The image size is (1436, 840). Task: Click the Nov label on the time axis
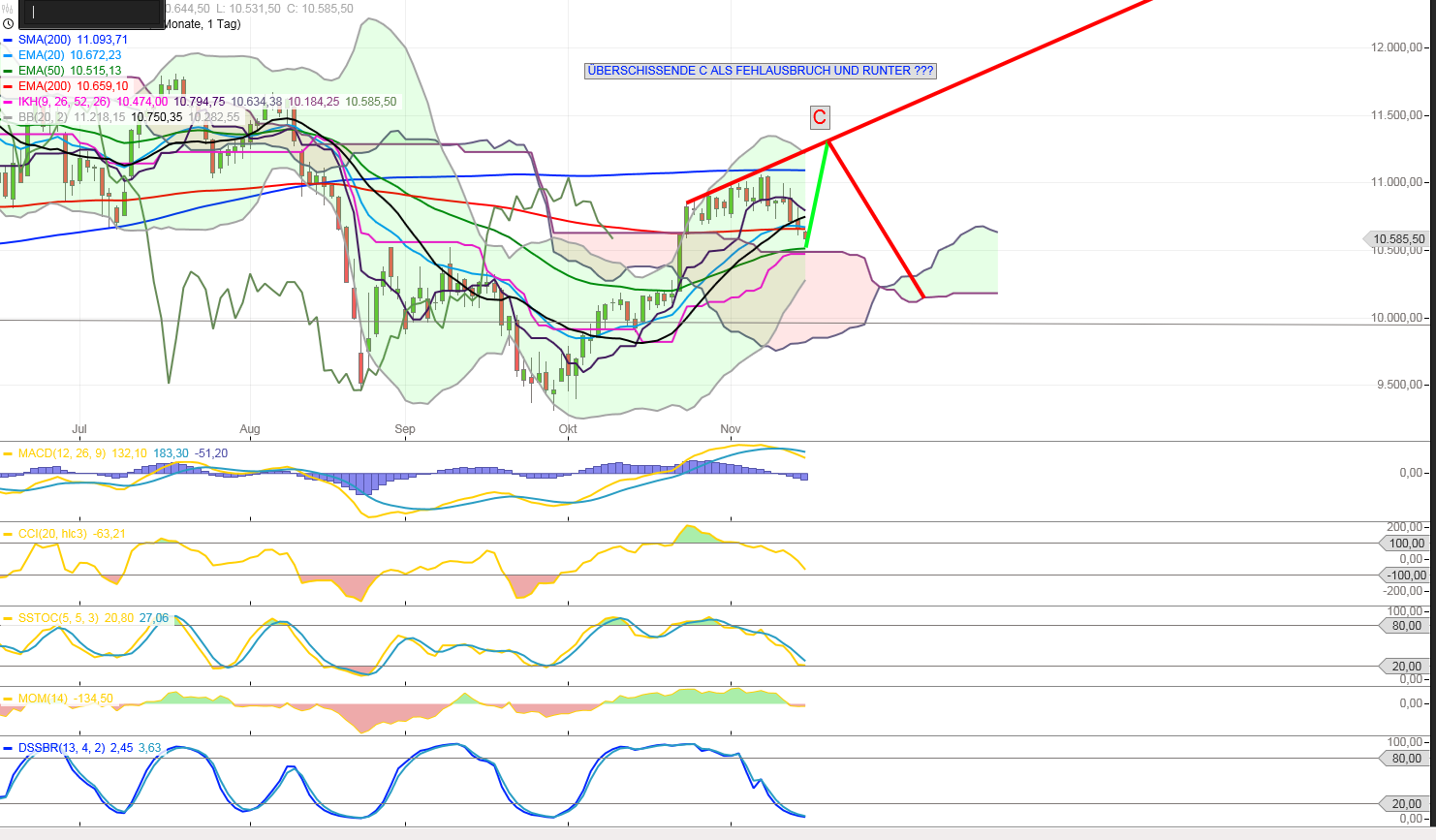(731, 428)
